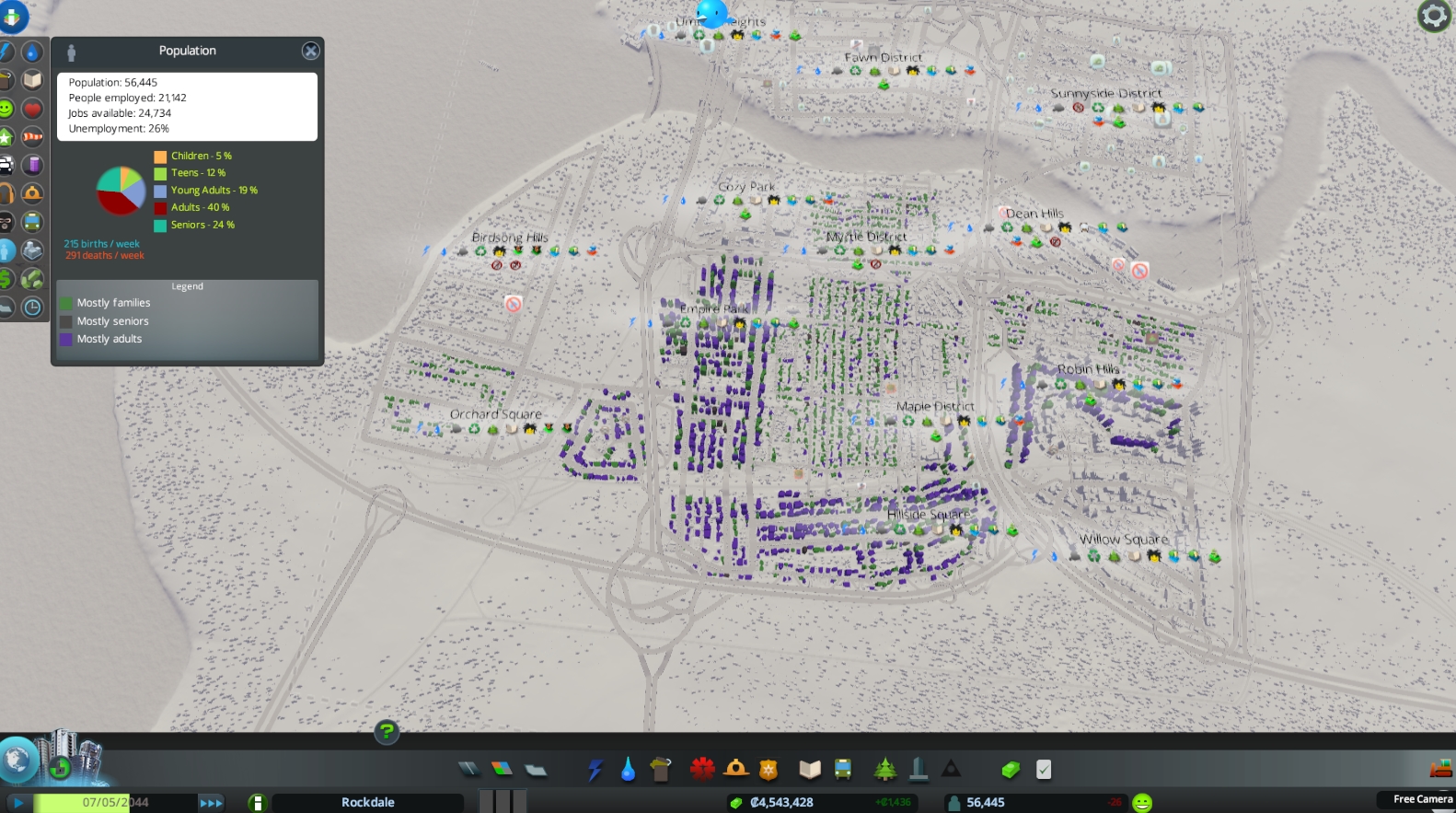
Task: Open the advisor help button
Action: (387, 732)
